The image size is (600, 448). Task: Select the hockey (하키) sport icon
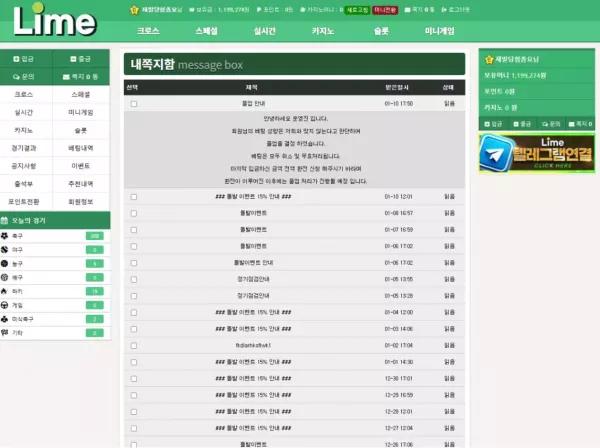[6, 291]
